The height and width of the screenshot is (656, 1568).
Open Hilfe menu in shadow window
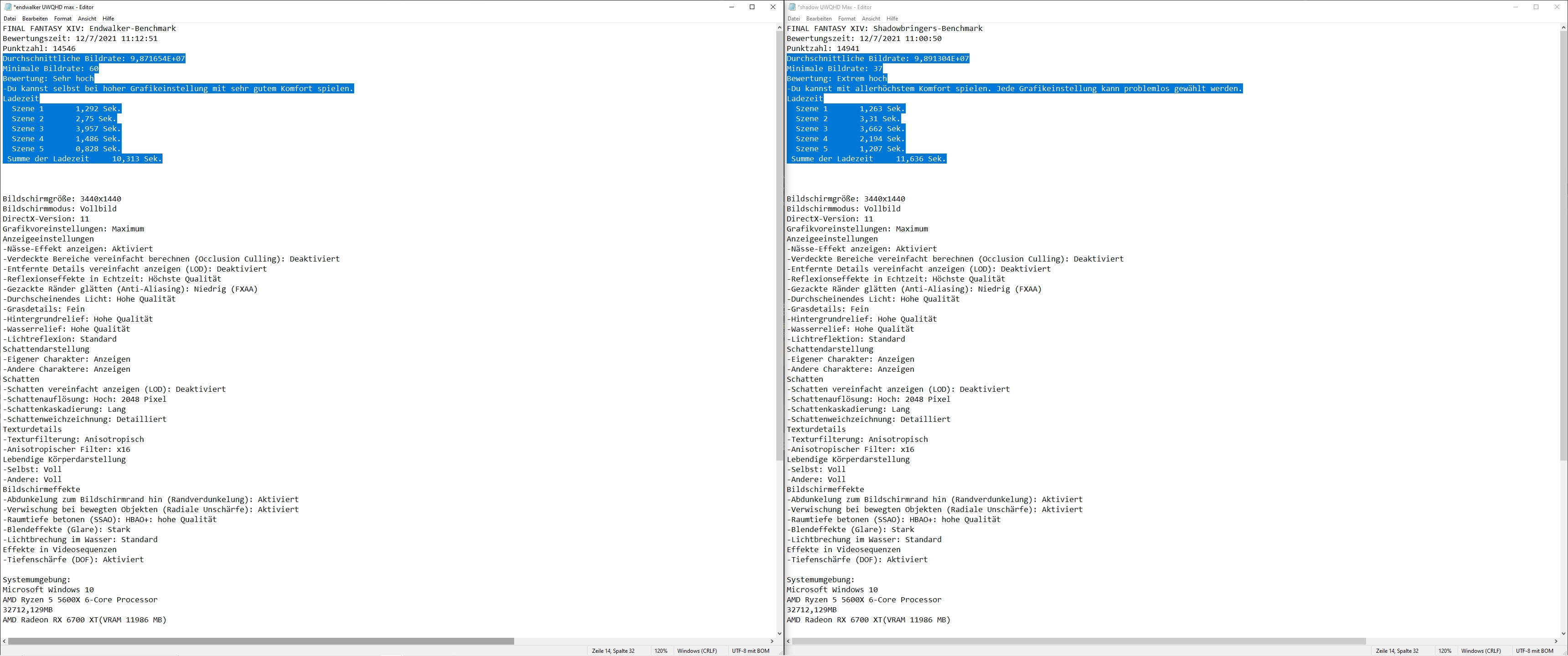tap(892, 19)
